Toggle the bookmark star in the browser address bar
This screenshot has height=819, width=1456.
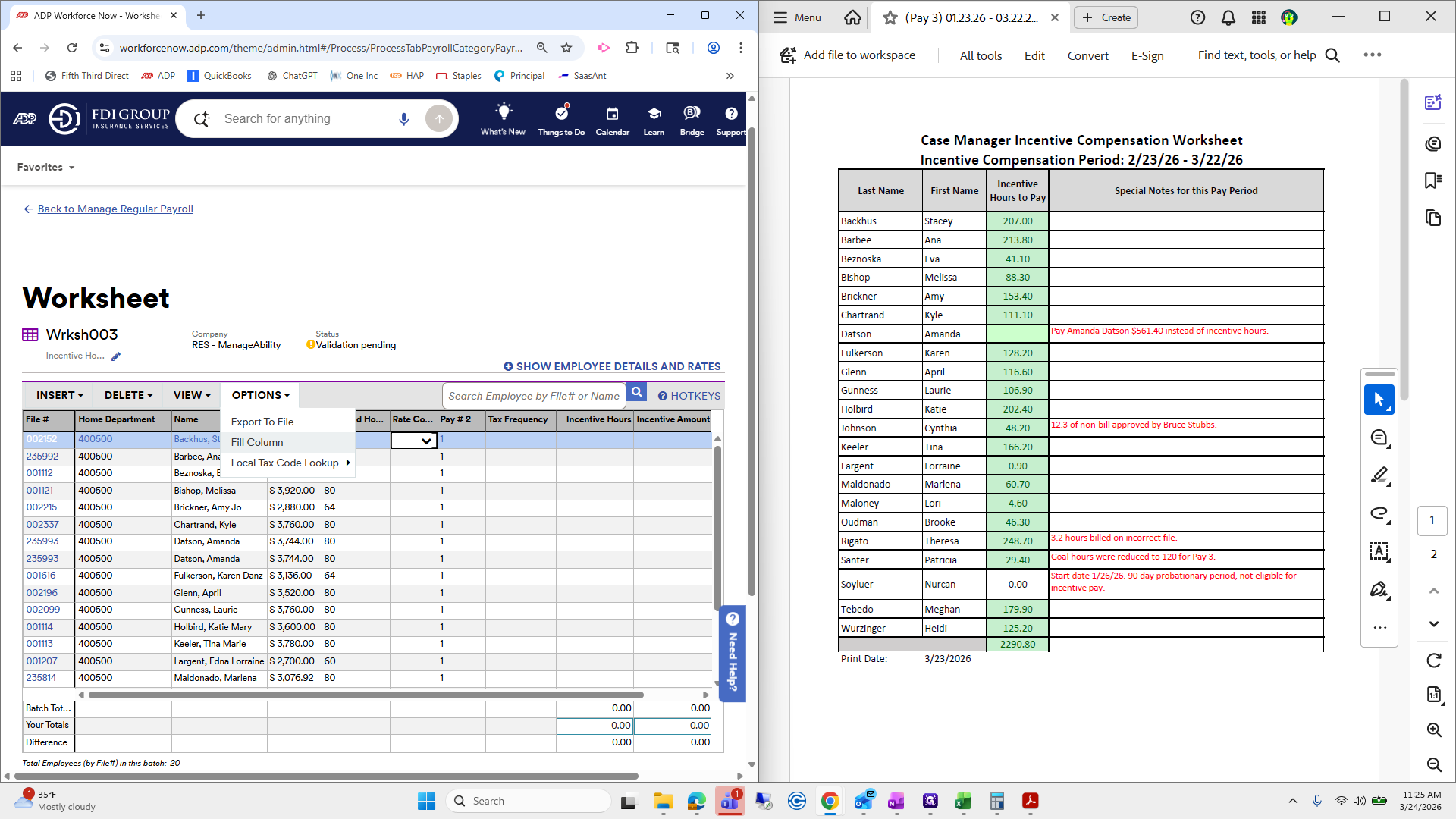(566, 47)
